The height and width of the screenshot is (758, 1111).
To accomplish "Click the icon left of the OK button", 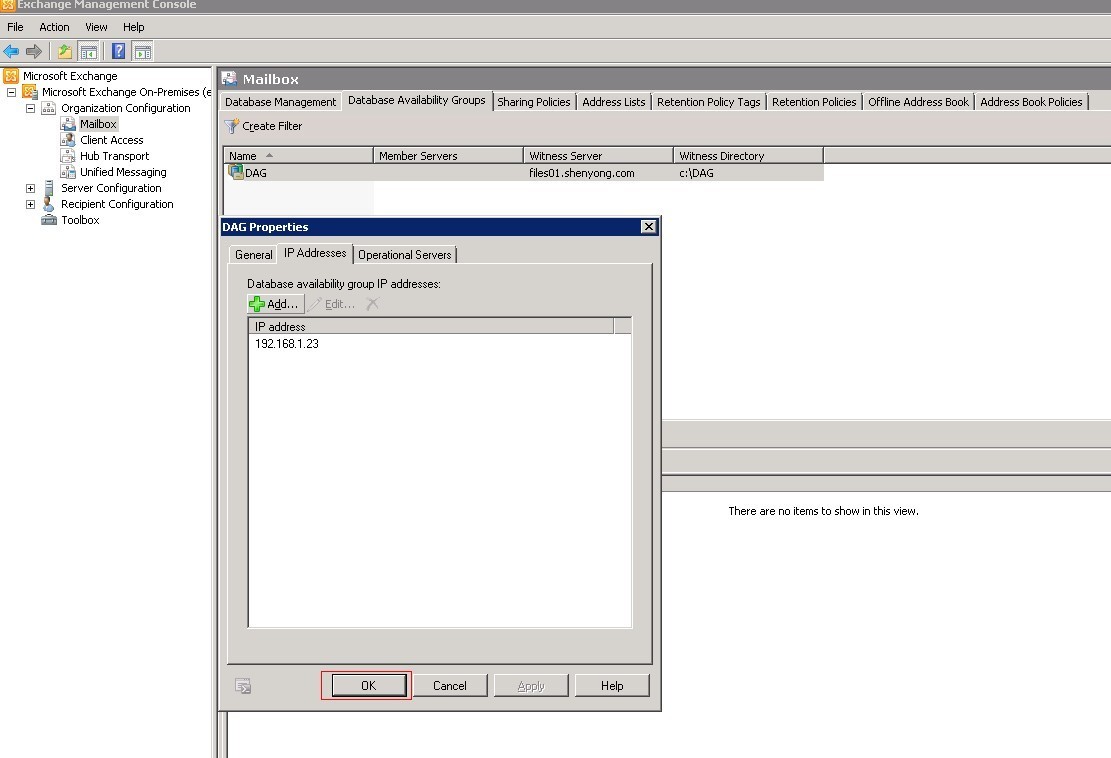I will (x=243, y=686).
